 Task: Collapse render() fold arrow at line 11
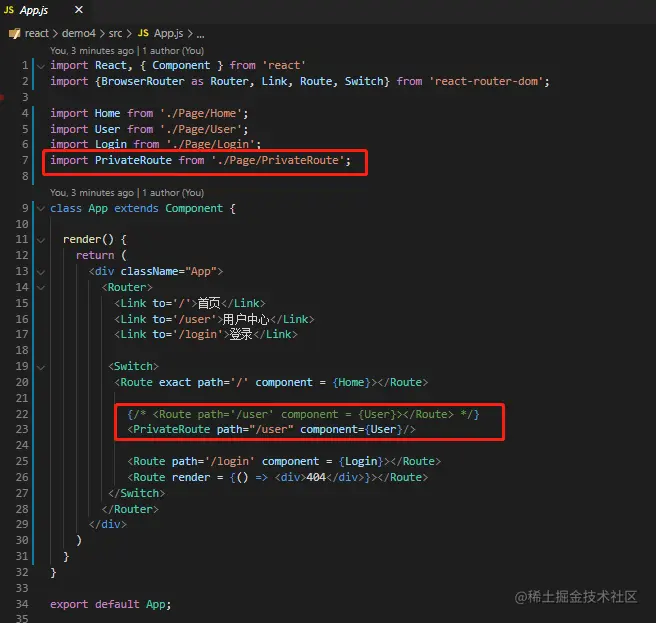[x=41, y=240]
